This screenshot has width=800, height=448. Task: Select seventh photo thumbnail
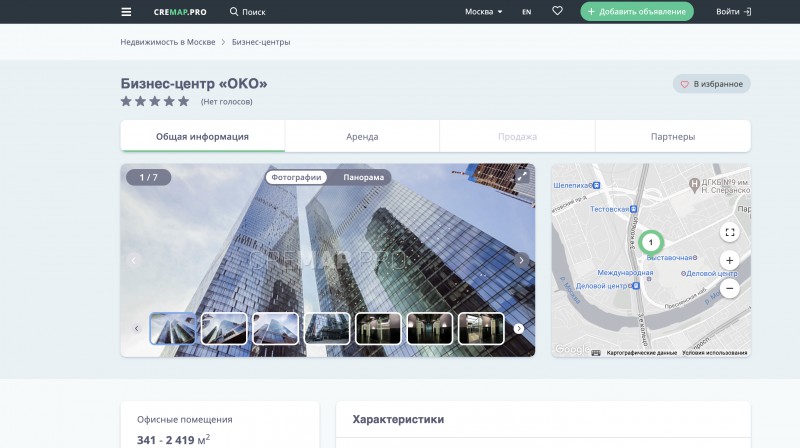(481, 329)
